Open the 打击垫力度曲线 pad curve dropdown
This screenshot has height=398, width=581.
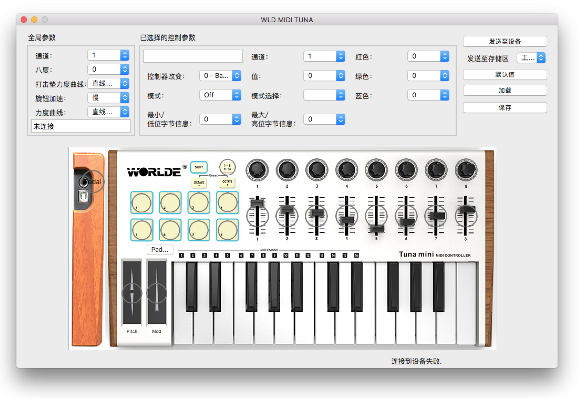coord(108,83)
